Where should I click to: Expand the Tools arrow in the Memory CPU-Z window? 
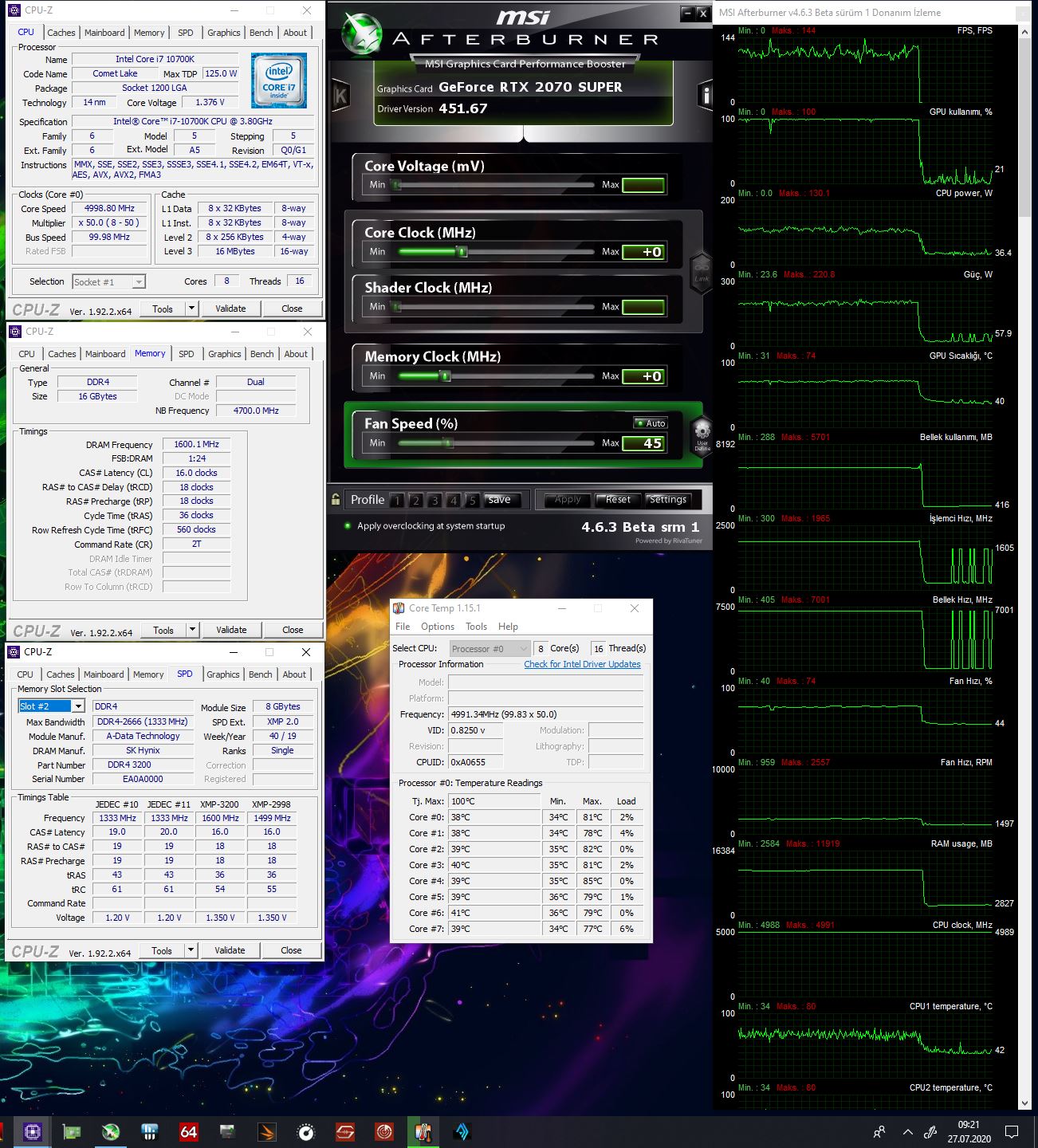tap(192, 630)
